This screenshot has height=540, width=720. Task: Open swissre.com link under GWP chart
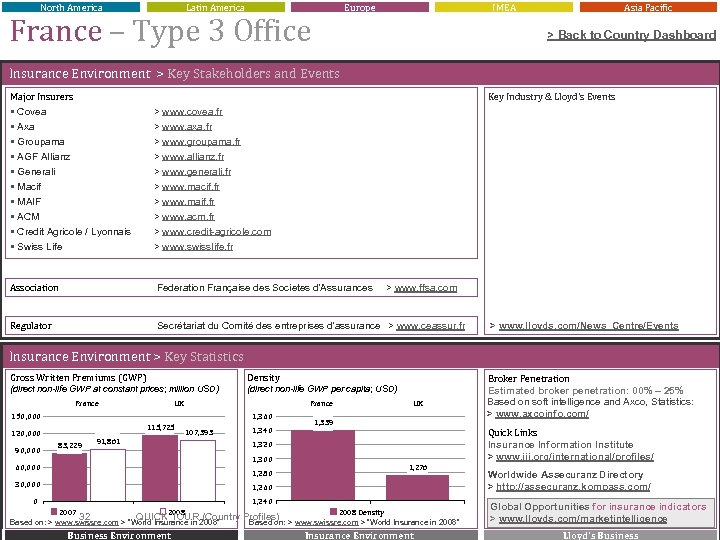point(86,523)
